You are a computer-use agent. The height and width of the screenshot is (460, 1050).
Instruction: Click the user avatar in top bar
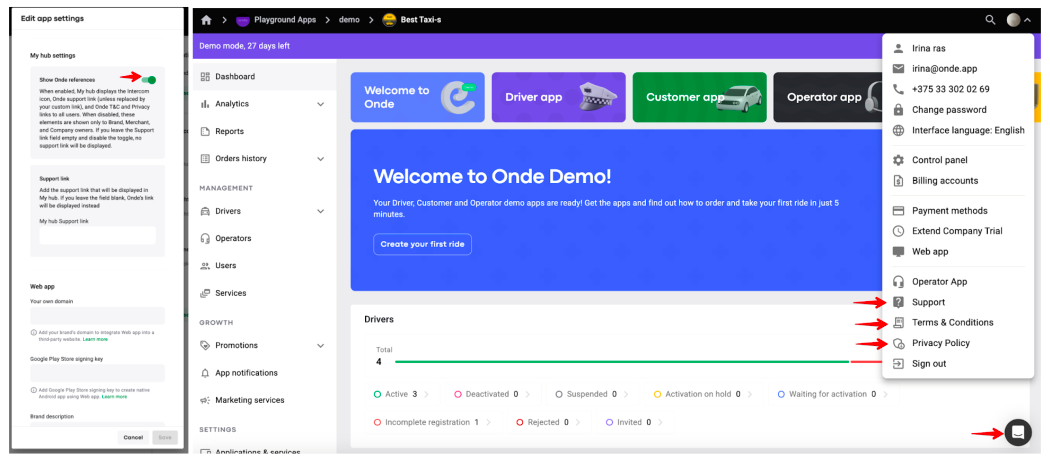(1013, 20)
